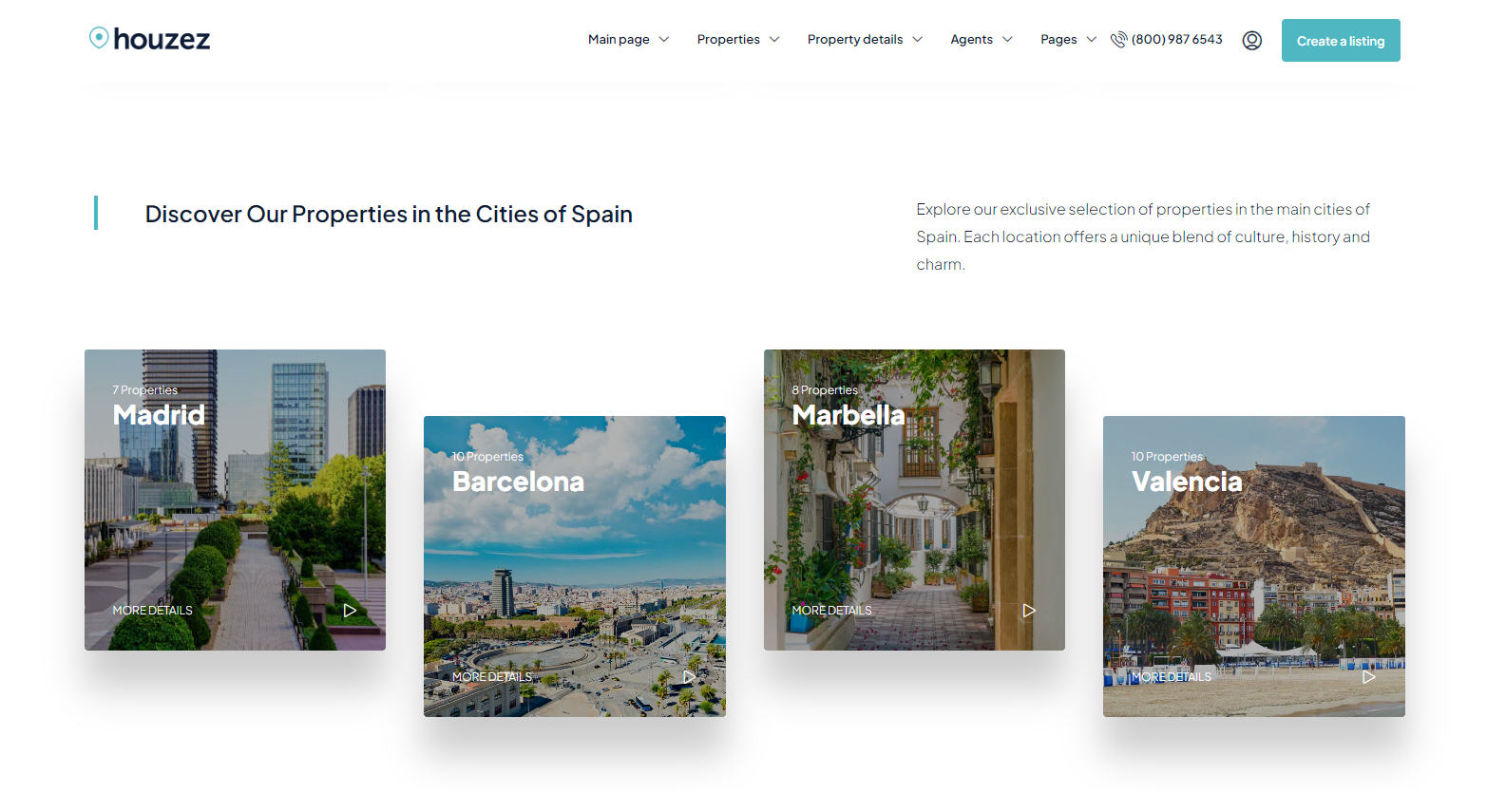Click the arrow icon on Barcelona card
Screen dimensions: 1487x812
tap(689, 677)
